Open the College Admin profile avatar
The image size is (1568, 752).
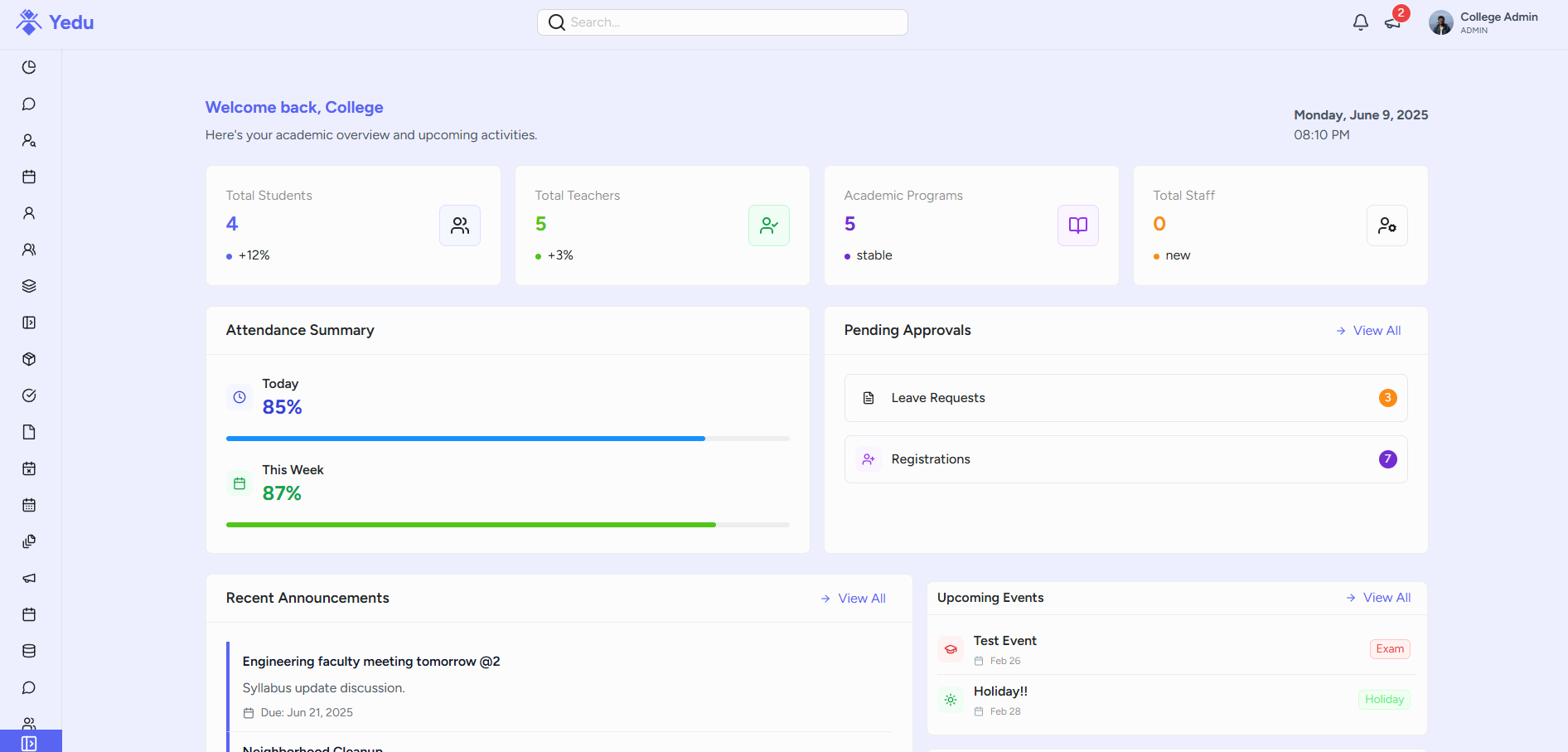point(1441,22)
